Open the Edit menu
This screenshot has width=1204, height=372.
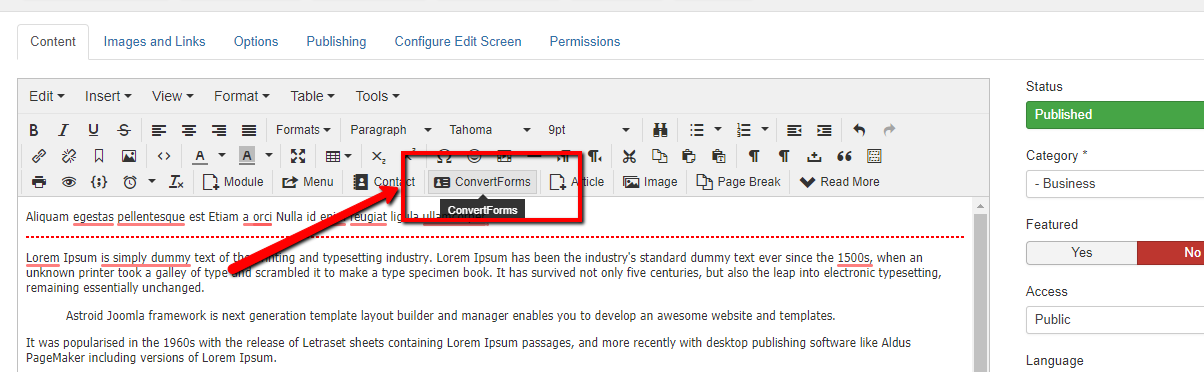click(x=47, y=96)
